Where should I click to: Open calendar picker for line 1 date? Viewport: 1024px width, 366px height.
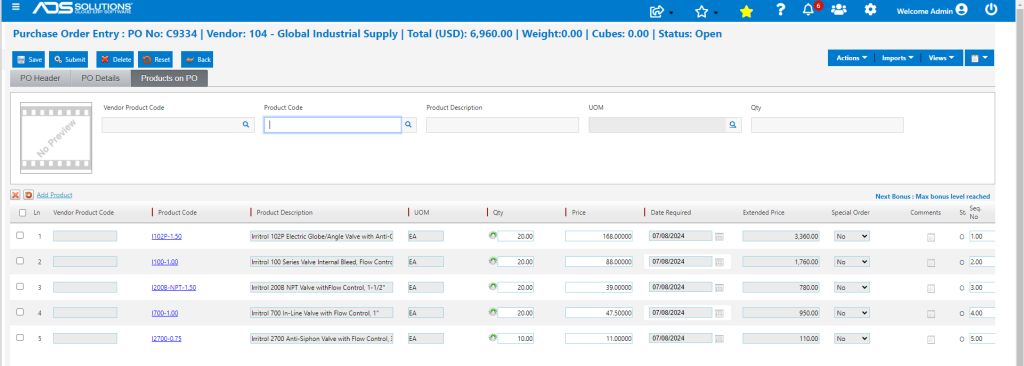(x=719, y=237)
